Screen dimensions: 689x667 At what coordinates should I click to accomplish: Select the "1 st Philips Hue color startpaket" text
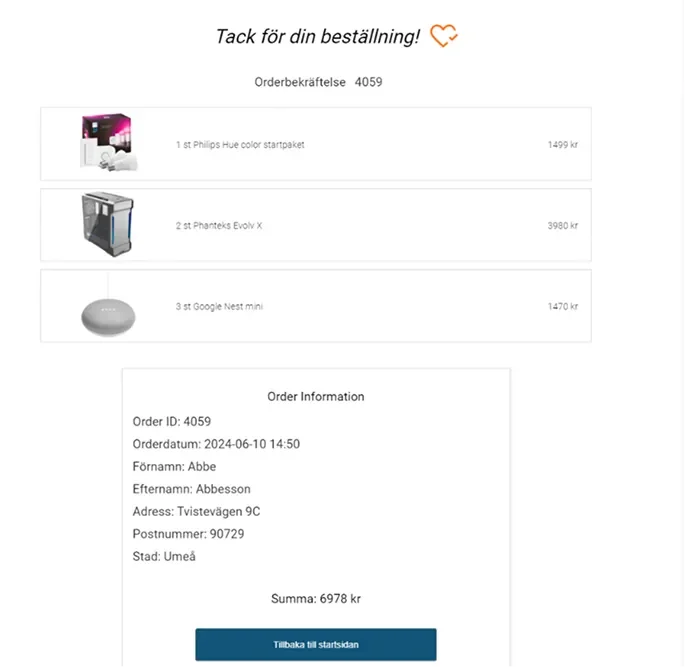pos(240,145)
